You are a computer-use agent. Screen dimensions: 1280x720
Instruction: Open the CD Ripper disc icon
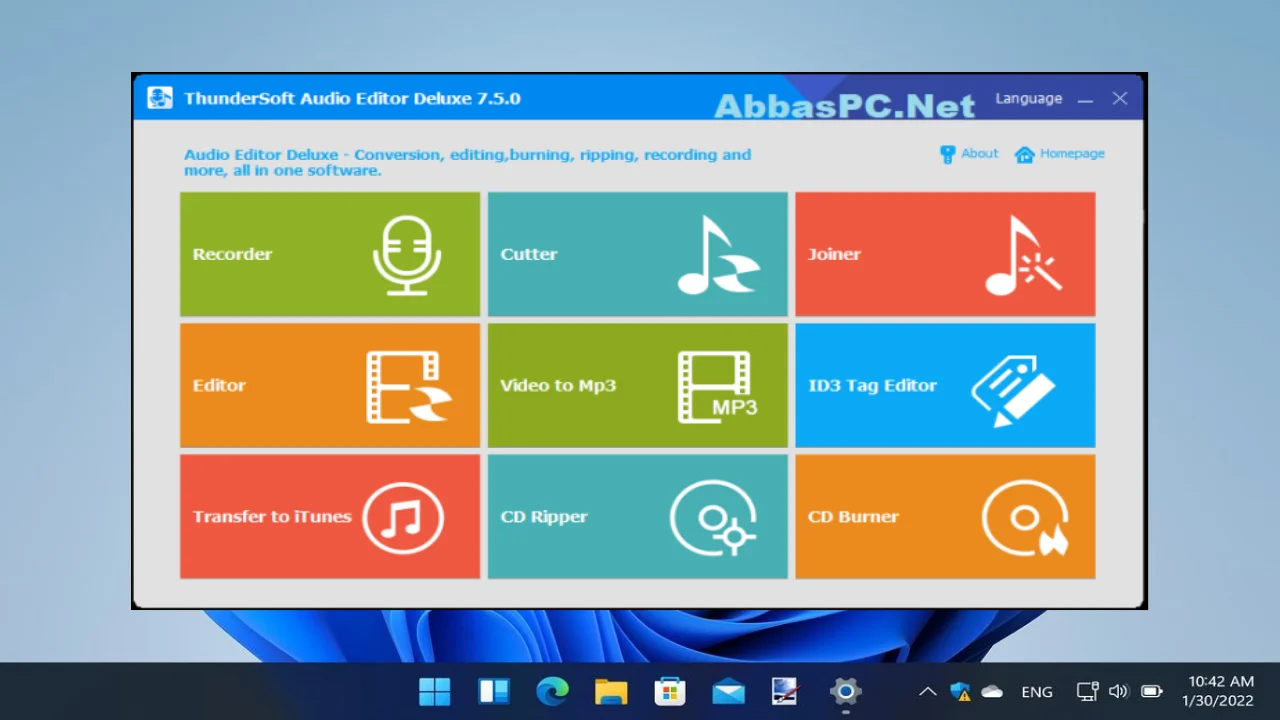point(714,518)
